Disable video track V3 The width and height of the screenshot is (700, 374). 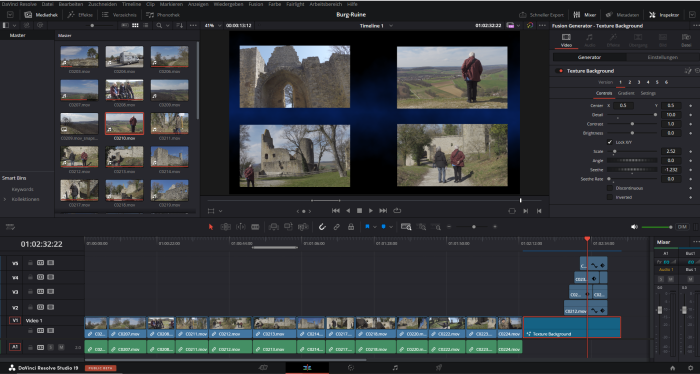point(50,291)
